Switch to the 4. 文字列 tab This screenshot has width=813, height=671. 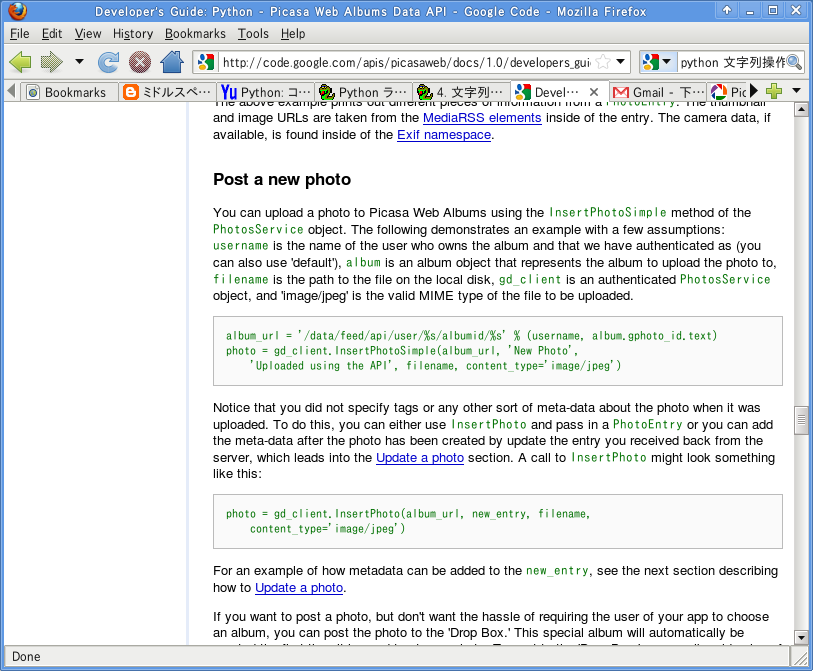(x=460, y=92)
